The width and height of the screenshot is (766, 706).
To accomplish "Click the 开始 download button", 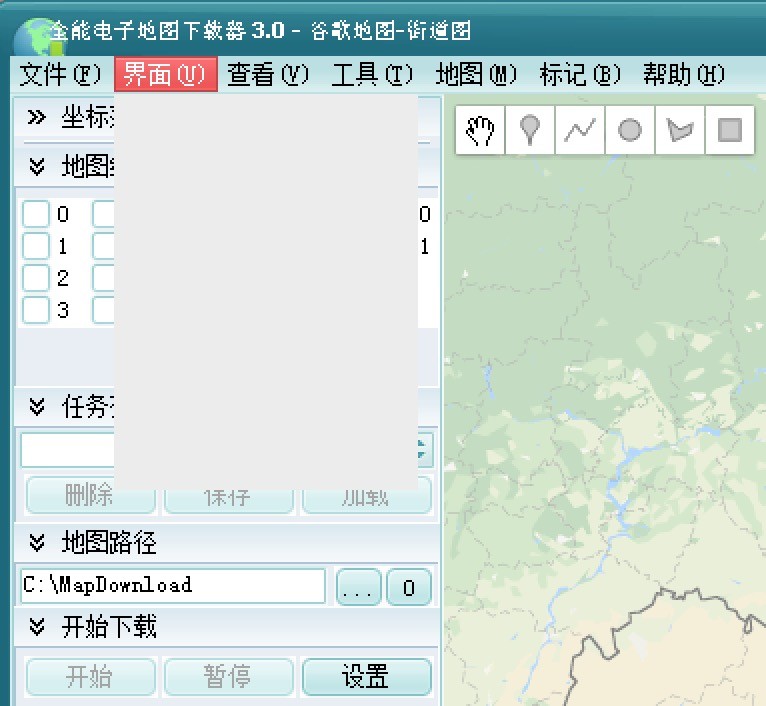I will click(91, 677).
